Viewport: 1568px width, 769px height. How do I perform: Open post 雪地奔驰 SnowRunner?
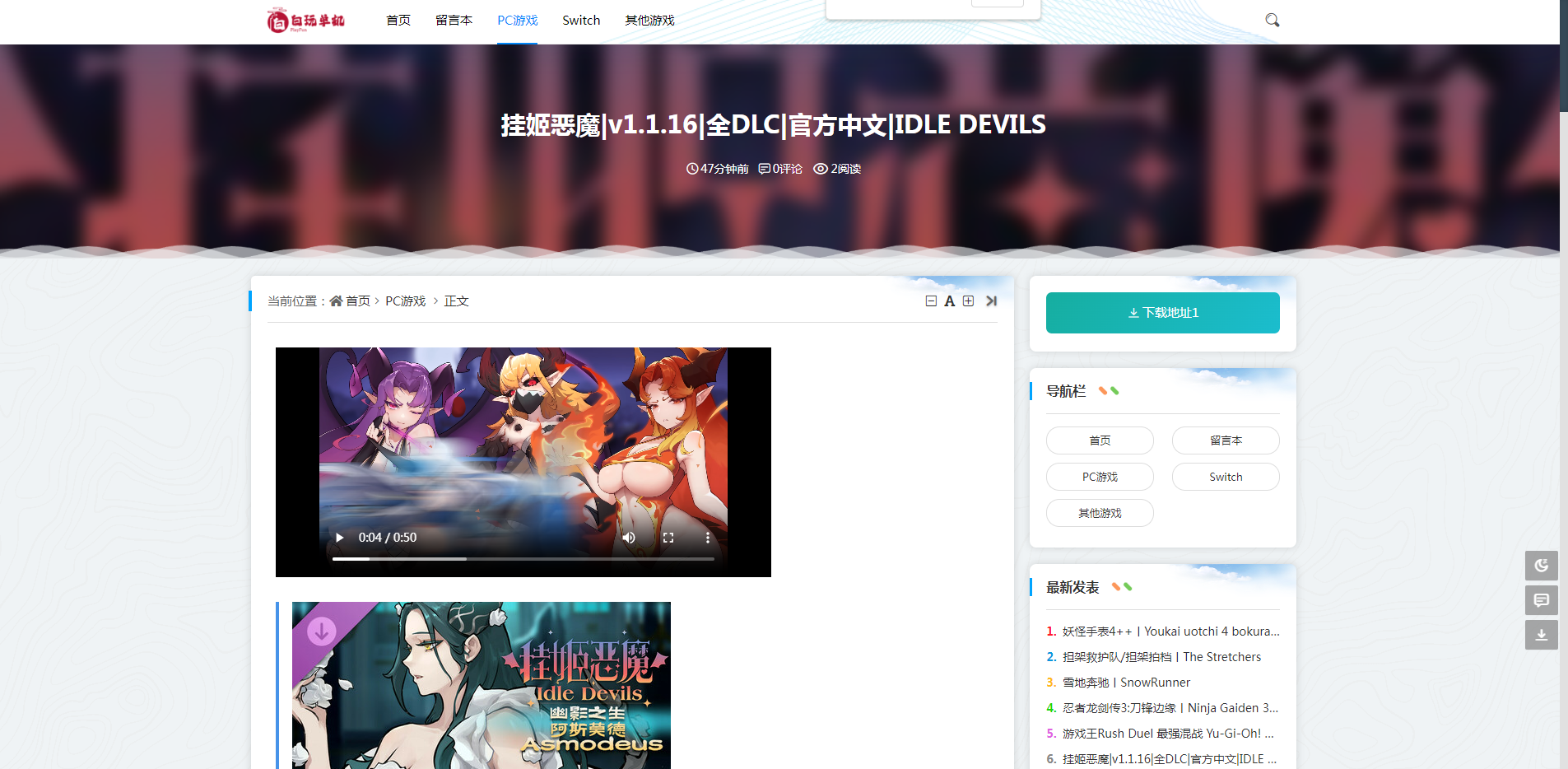(x=1126, y=683)
